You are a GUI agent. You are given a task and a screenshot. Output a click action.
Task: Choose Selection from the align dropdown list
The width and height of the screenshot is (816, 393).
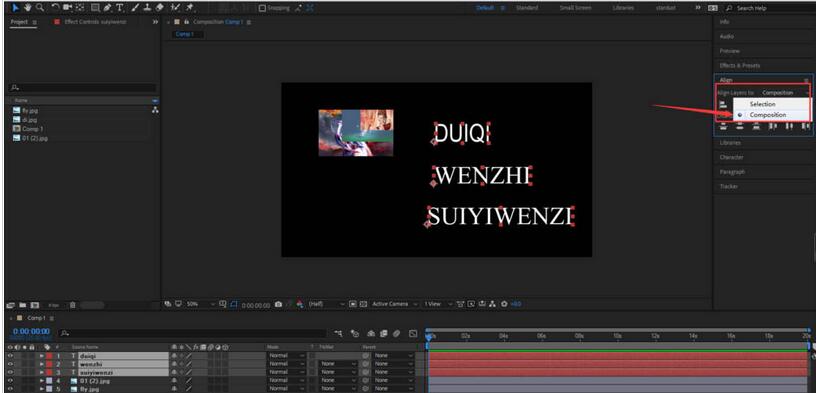762,104
